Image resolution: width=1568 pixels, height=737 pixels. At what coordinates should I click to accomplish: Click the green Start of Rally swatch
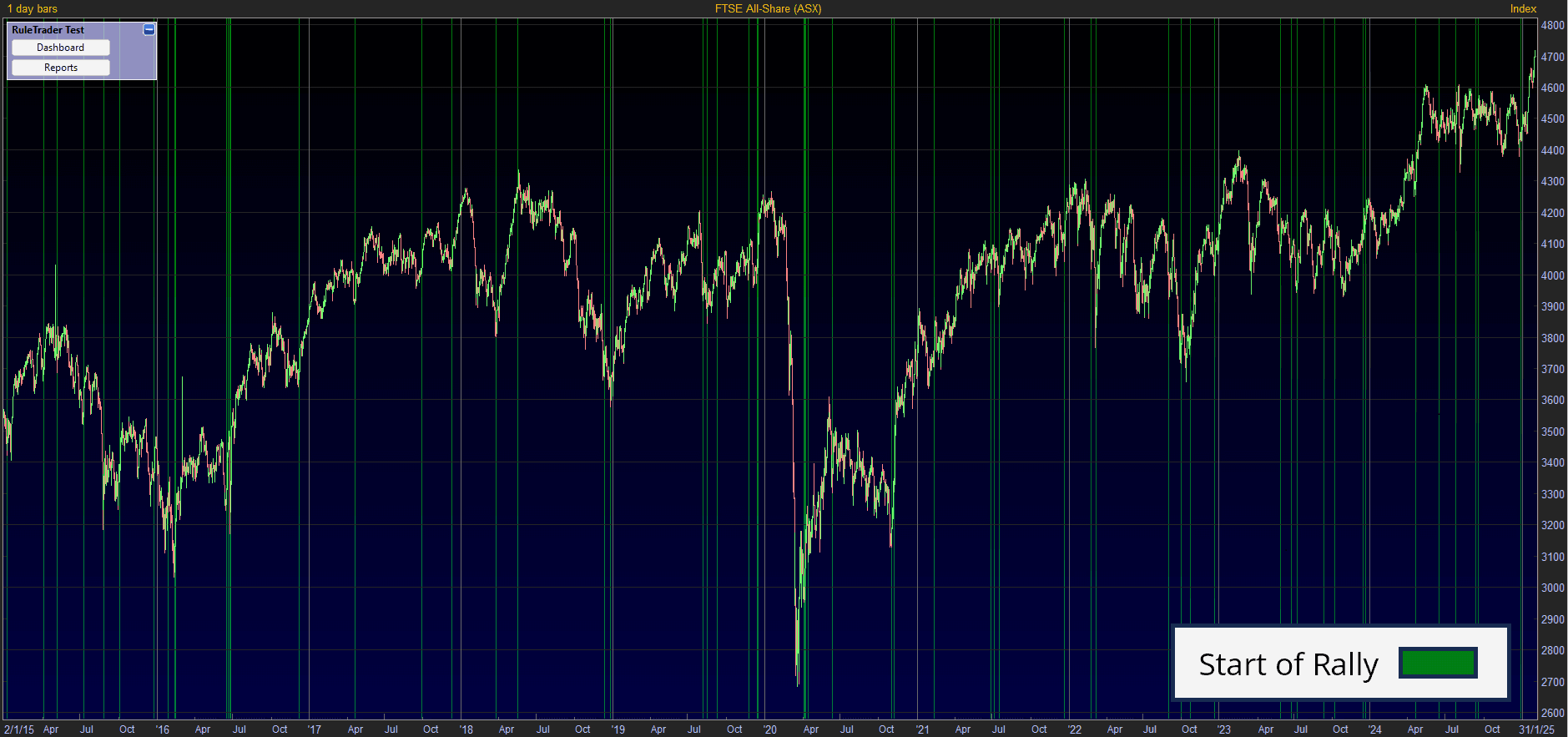click(x=1438, y=663)
